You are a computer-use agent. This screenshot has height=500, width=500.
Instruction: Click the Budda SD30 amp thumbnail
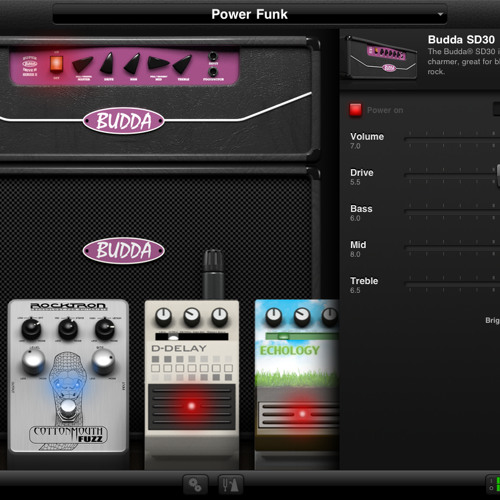pos(380,58)
